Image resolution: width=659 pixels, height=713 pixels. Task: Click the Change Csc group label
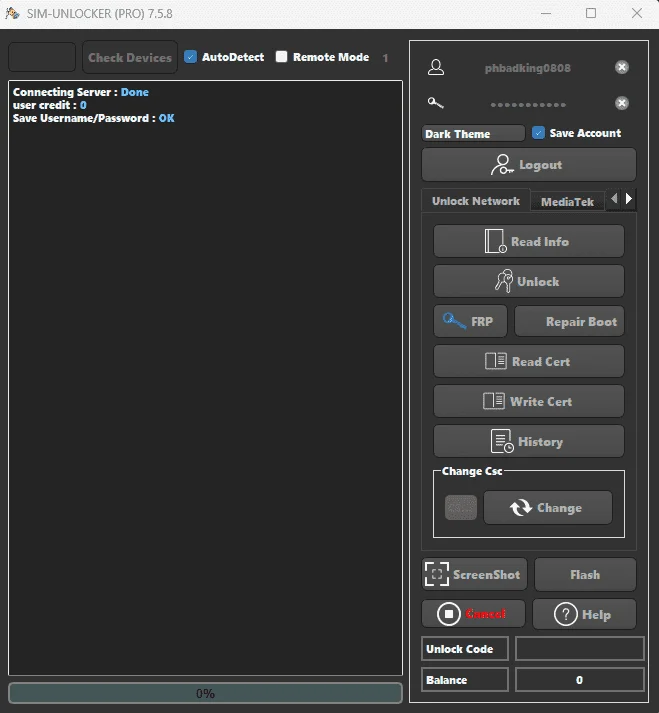pyautogui.click(x=472, y=471)
